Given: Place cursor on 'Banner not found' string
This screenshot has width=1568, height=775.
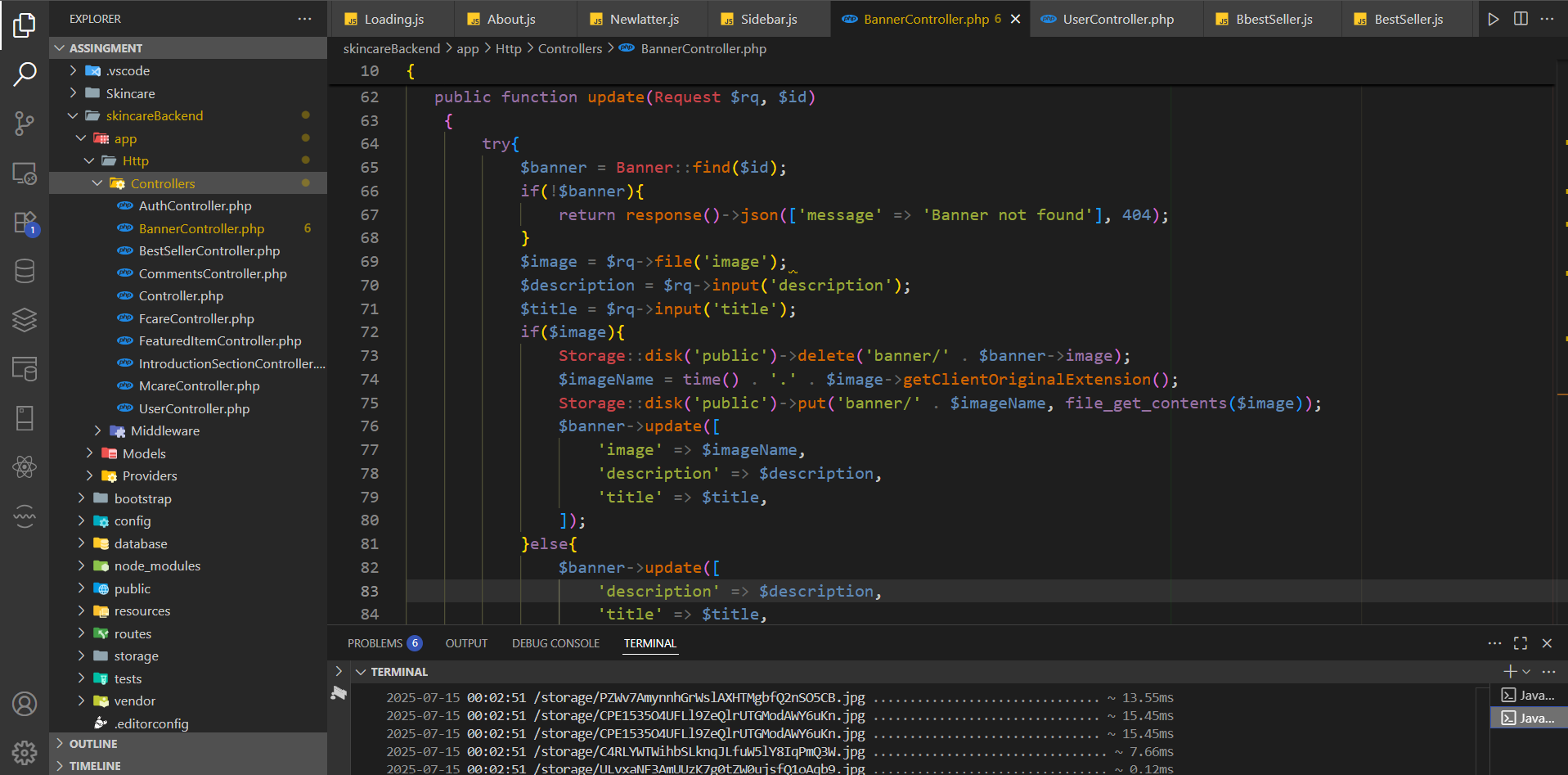Looking at the screenshot, I should (1007, 214).
